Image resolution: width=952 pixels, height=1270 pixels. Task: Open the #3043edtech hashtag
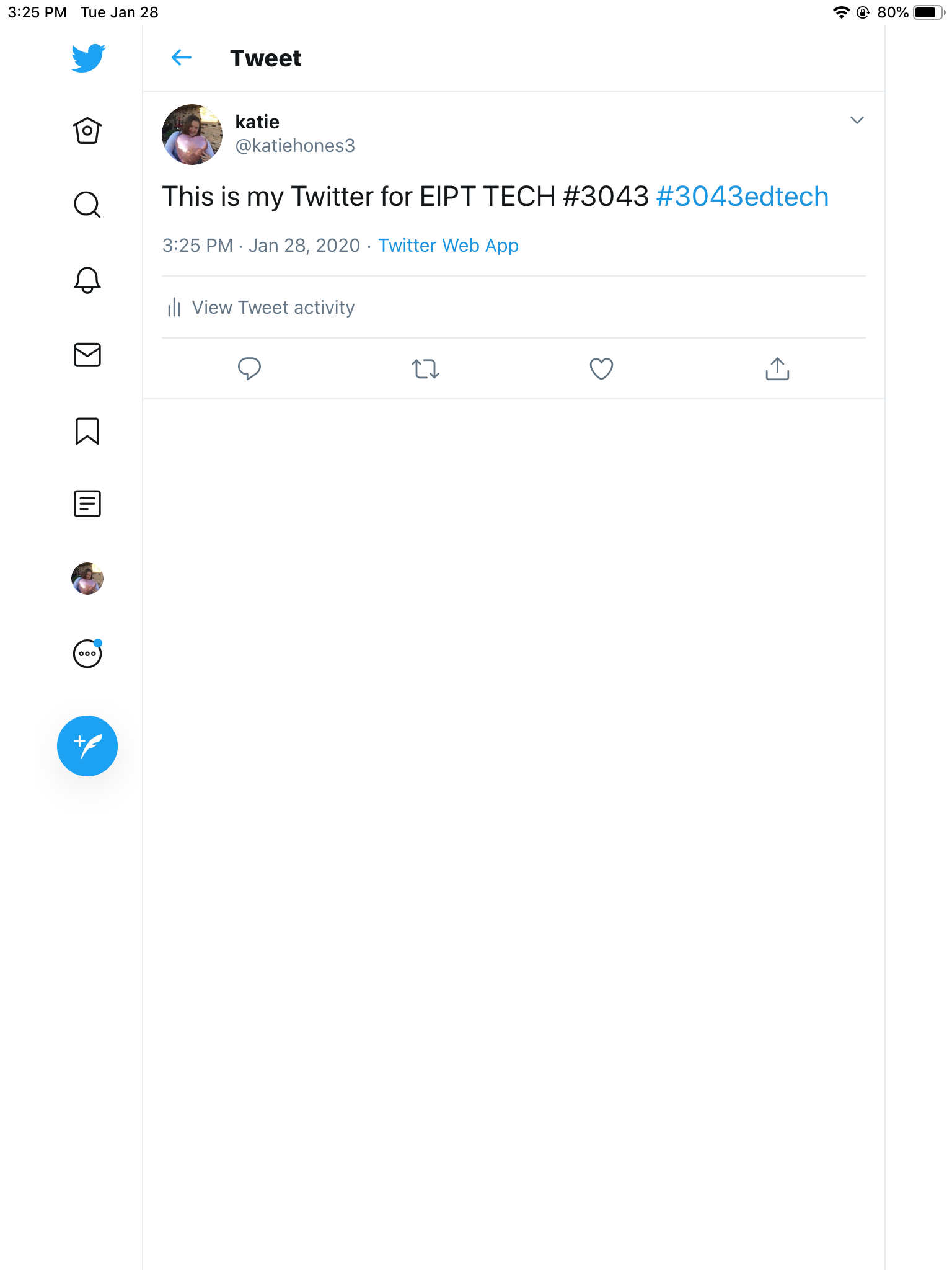742,197
